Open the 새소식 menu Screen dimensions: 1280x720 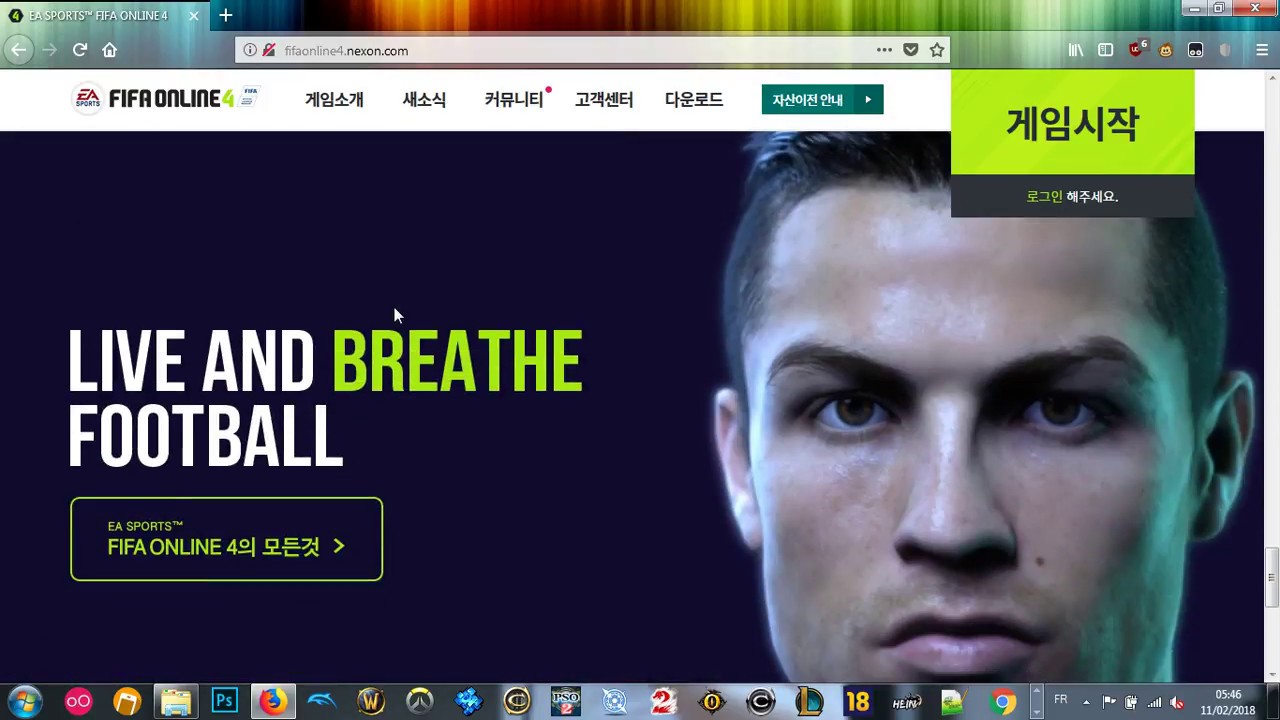[424, 100]
